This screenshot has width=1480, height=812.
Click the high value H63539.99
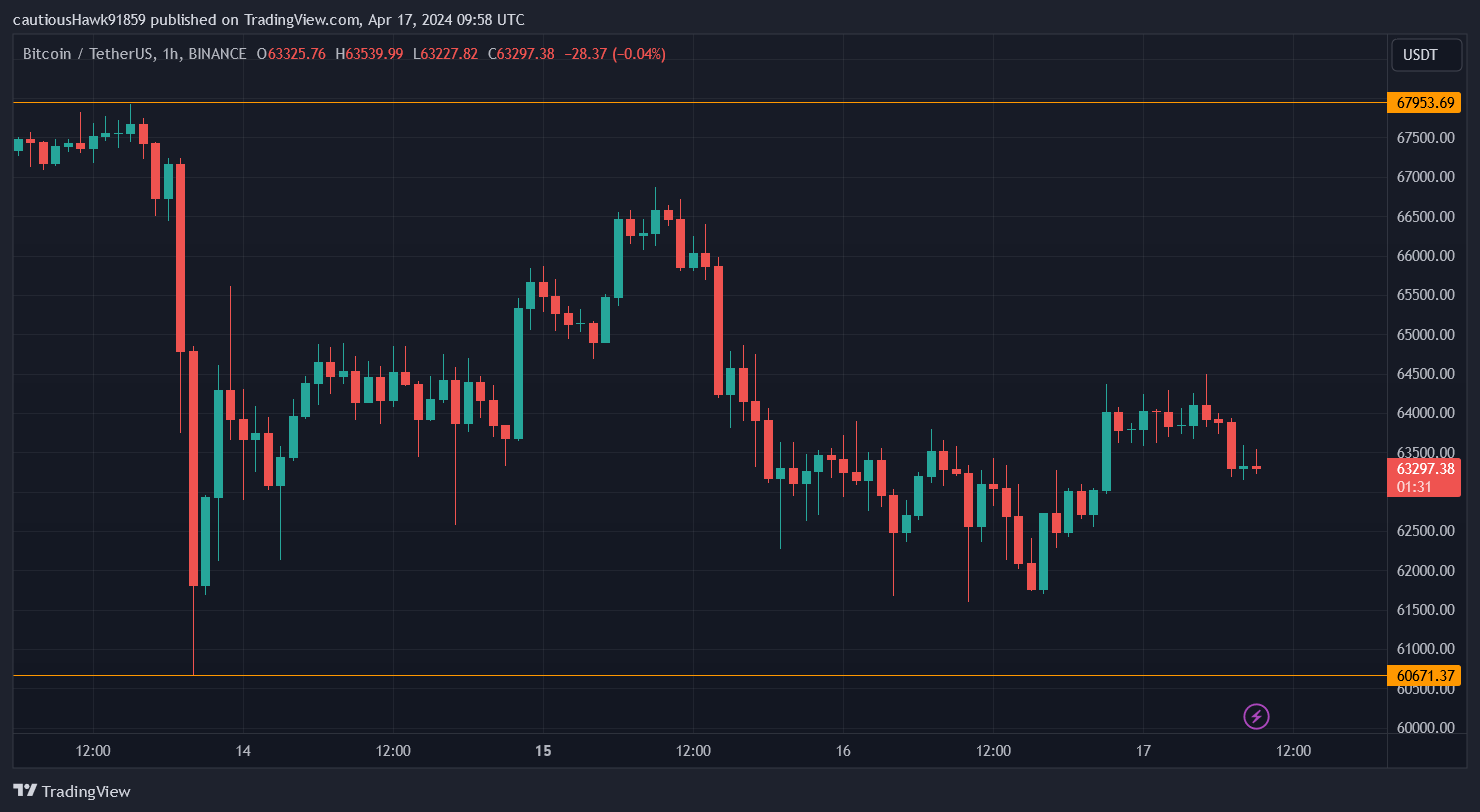tap(370, 54)
